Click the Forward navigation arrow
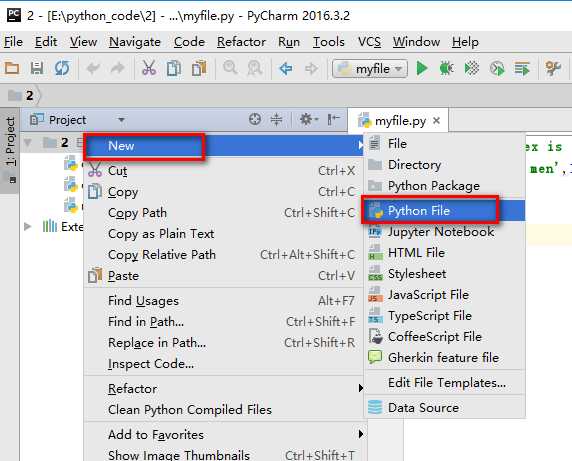This screenshot has height=461, width=572. tap(311, 69)
